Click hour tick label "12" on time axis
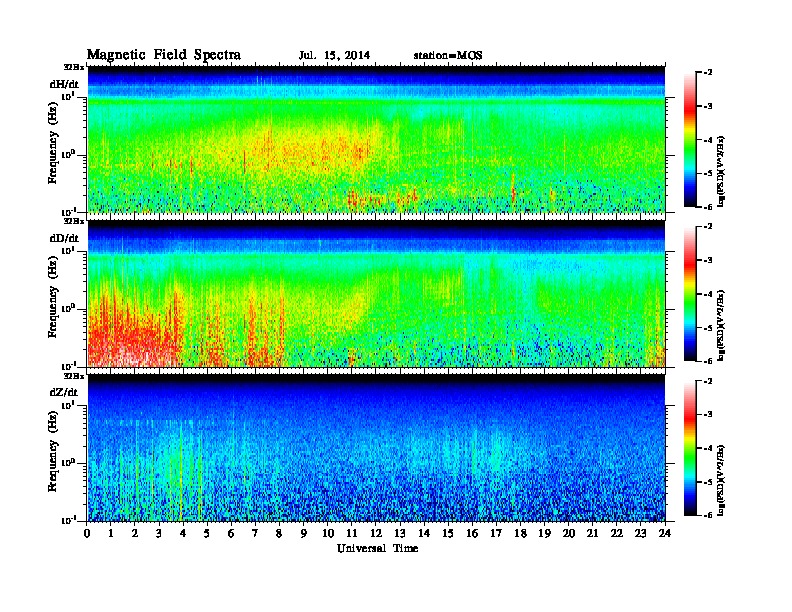This screenshot has height=612, width=792. coord(376,534)
